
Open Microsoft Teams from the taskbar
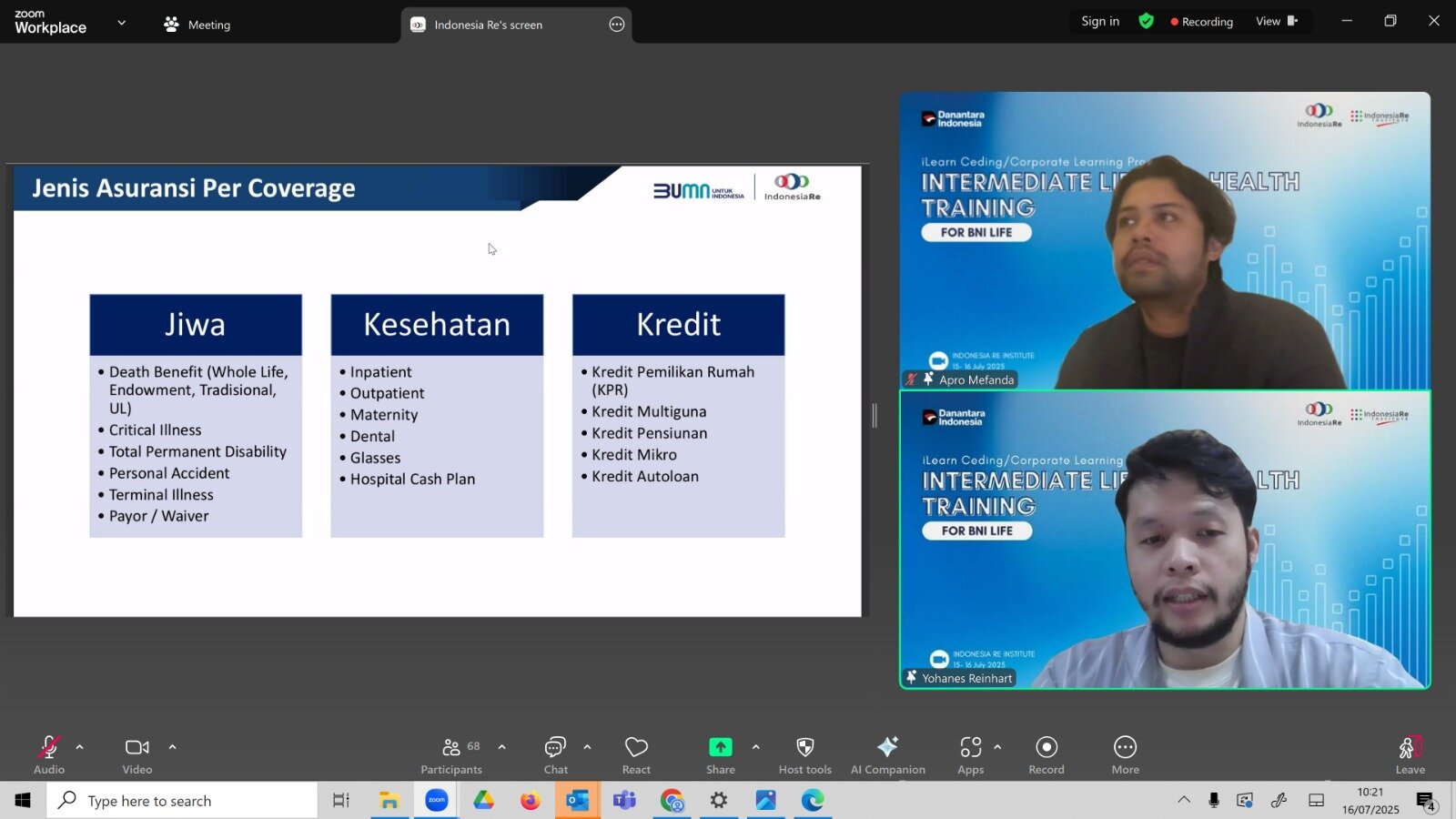click(x=624, y=800)
